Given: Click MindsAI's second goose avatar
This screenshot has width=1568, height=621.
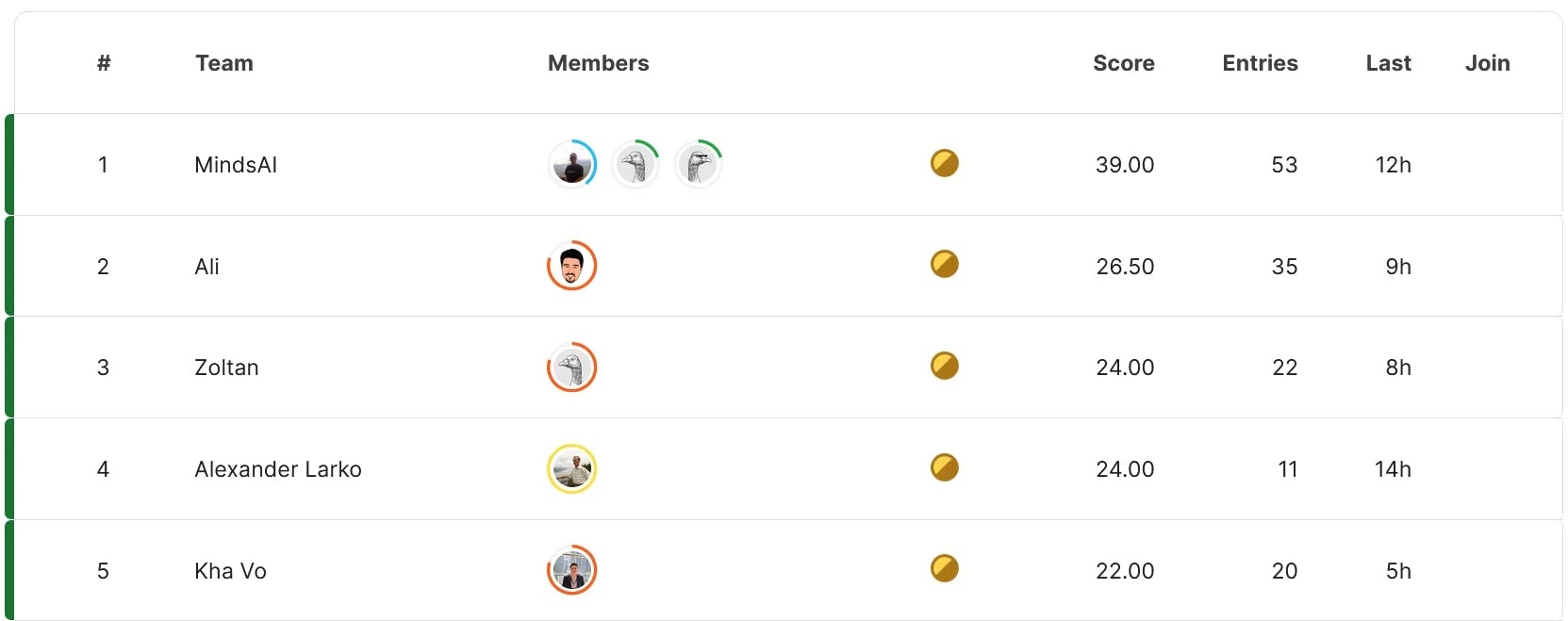Looking at the screenshot, I should point(635,165).
